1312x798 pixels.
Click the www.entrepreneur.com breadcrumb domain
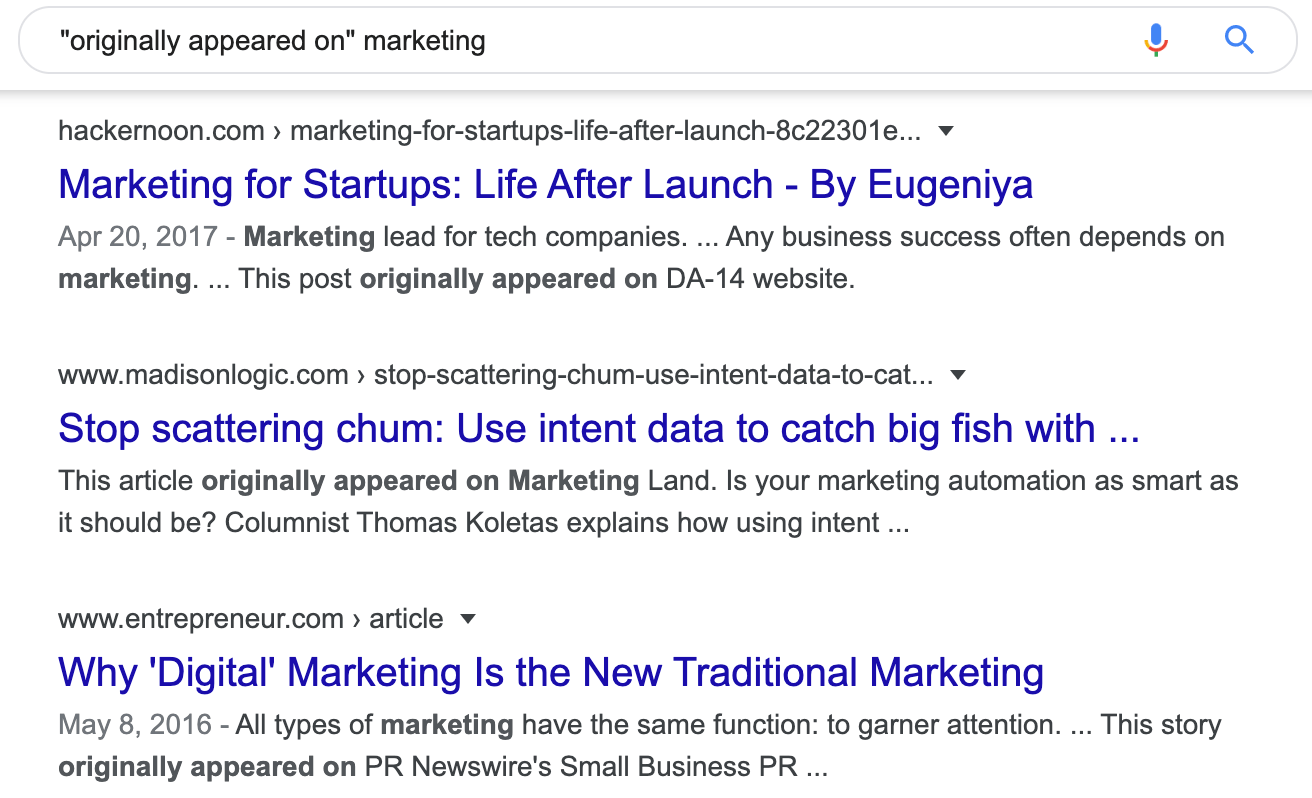(x=200, y=619)
